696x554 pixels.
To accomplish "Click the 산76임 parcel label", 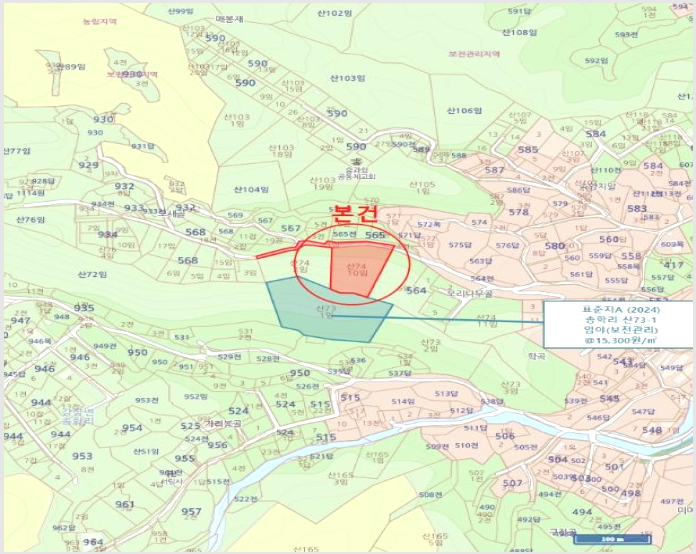I will (30, 220).
